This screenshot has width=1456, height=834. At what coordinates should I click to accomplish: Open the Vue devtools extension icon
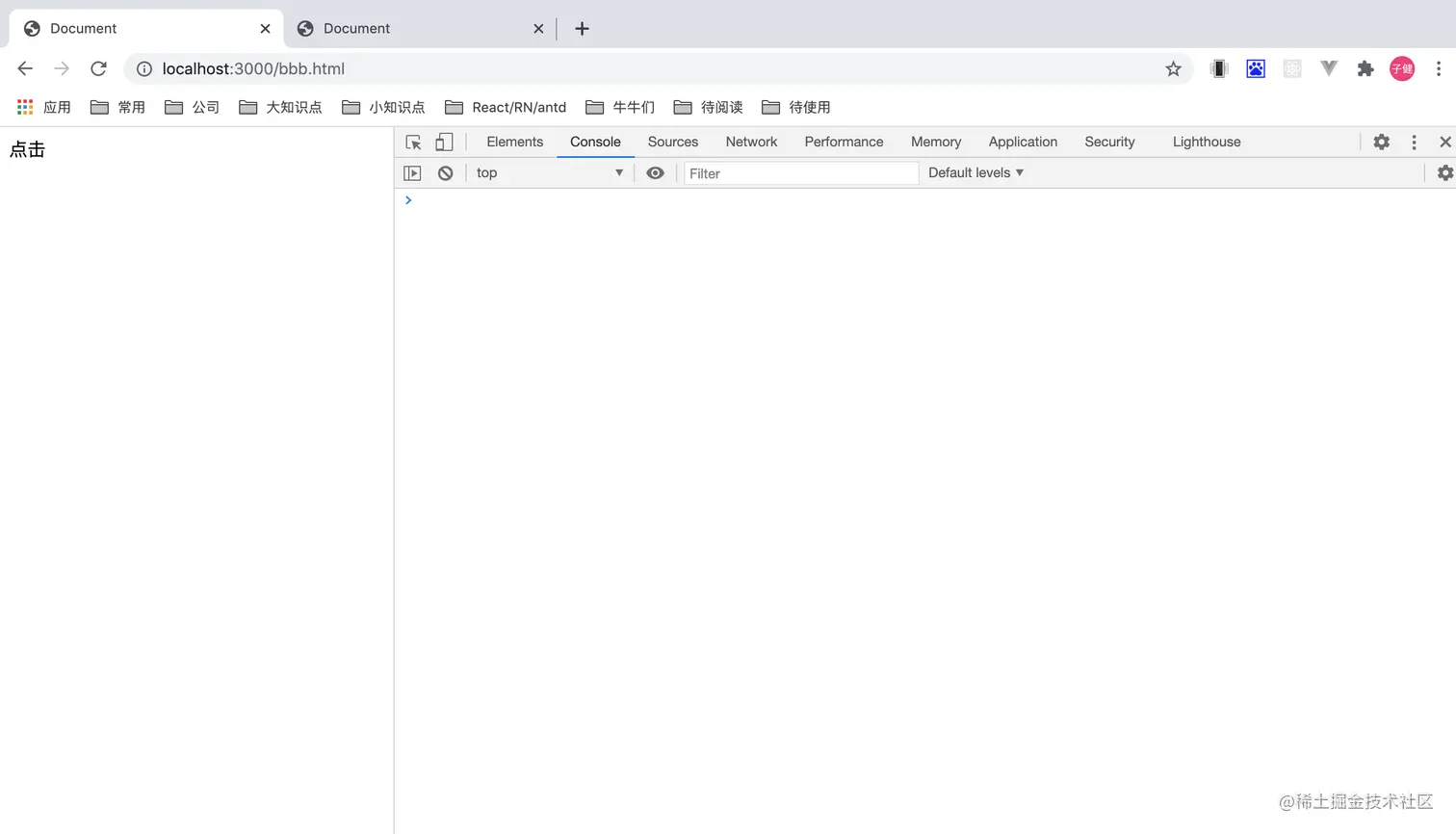coord(1329,68)
